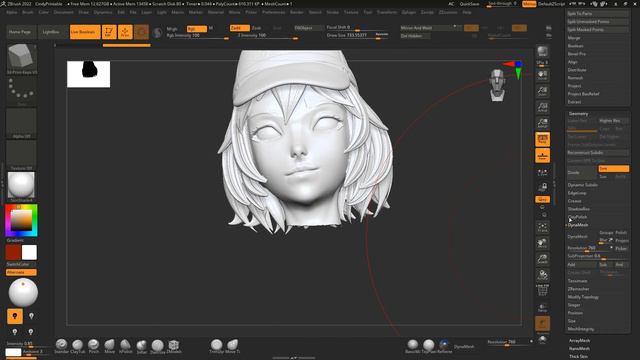Image resolution: width=640 pixels, height=360 pixels.
Task: Toggle the Floor grid button
Action: pyautogui.click(x=542, y=156)
